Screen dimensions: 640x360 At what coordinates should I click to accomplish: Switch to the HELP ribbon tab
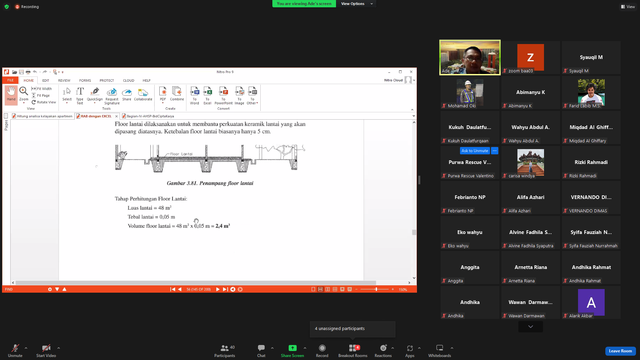[x=147, y=80]
